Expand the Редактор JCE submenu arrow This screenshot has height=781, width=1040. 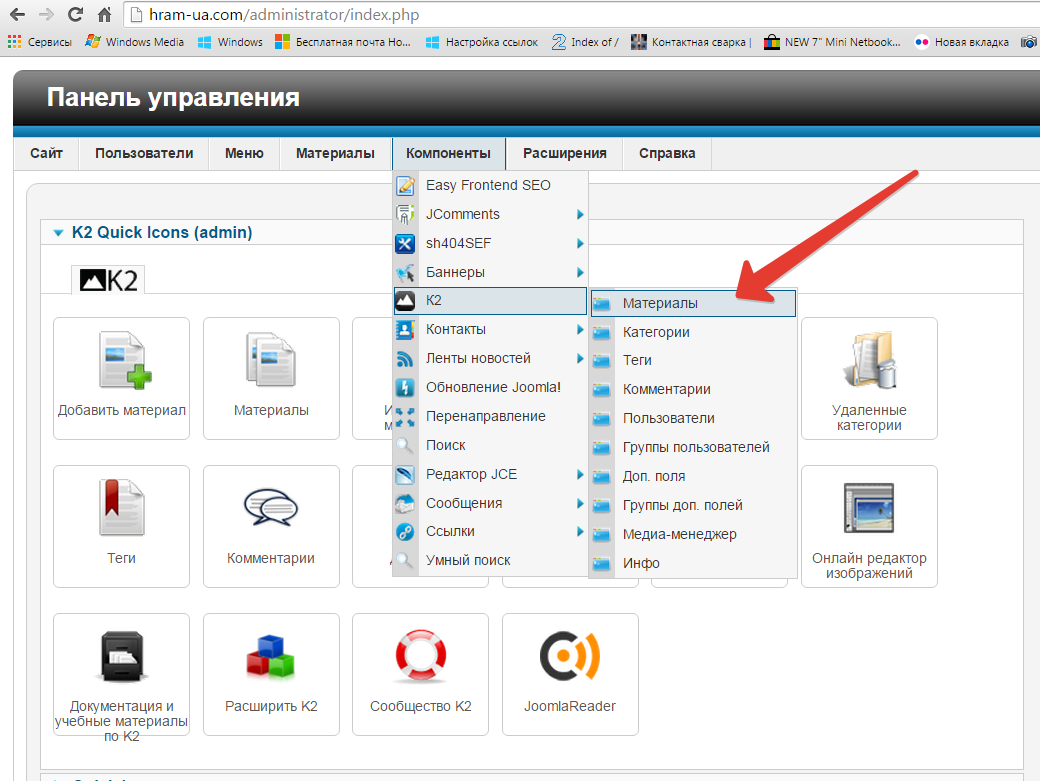coord(580,474)
